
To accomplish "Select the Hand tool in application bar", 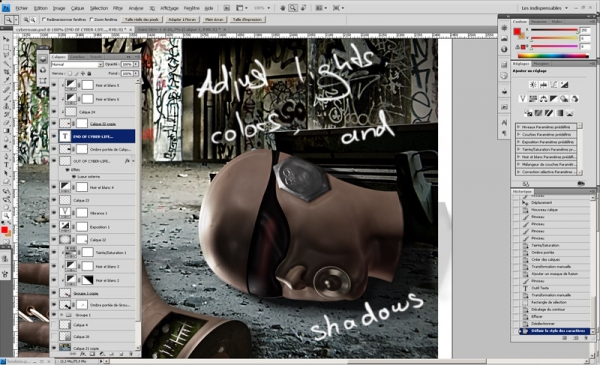I will [283, 8].
